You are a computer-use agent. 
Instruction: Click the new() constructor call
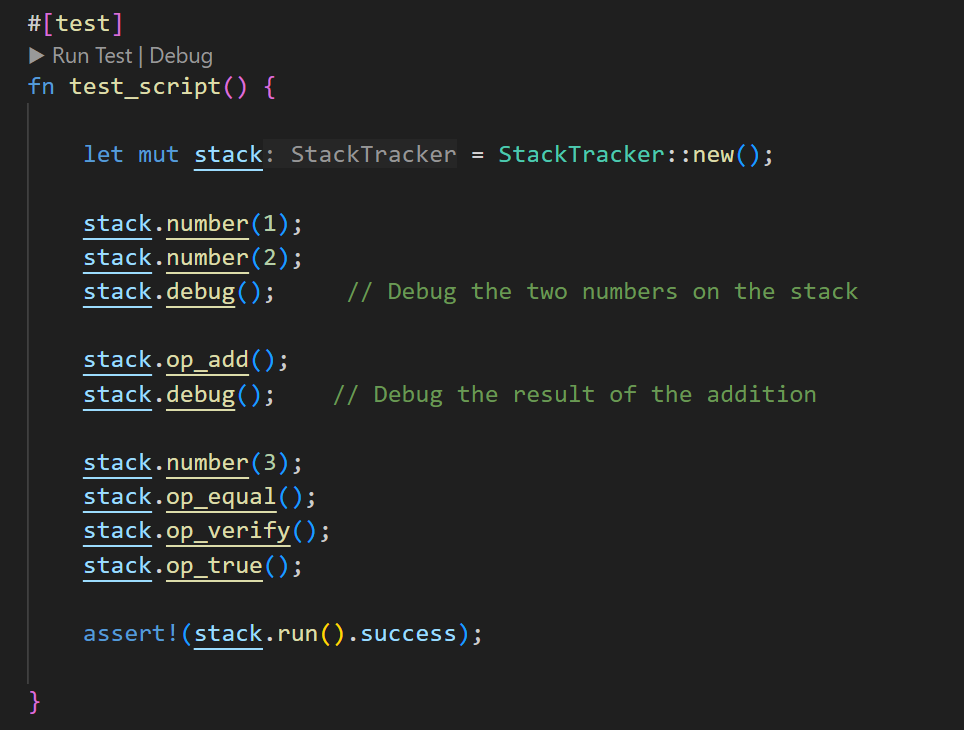coord(713,155)
